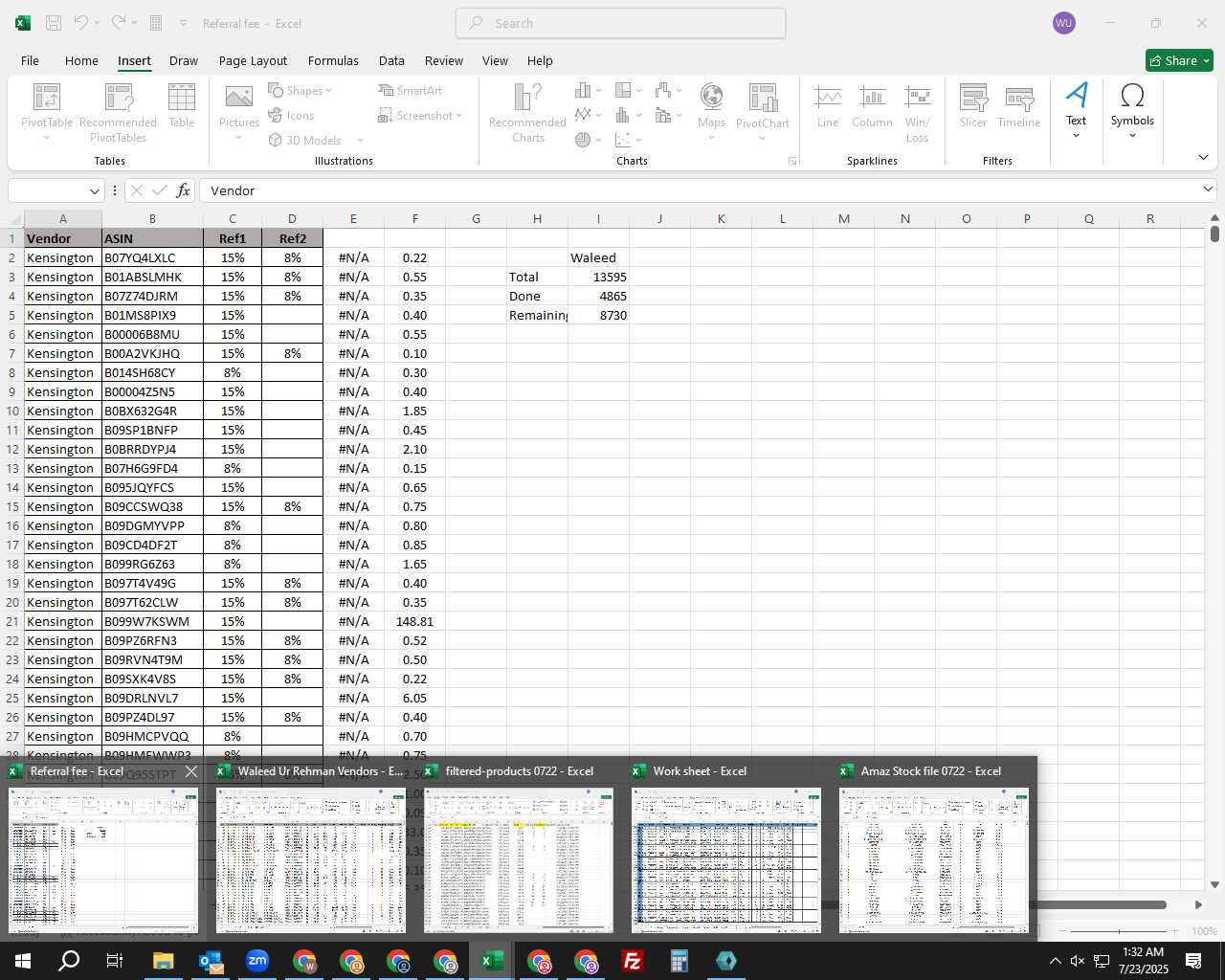The image size is (1225, 980).
Task: Open the WU account avatar
Action: click(1063, 23)
